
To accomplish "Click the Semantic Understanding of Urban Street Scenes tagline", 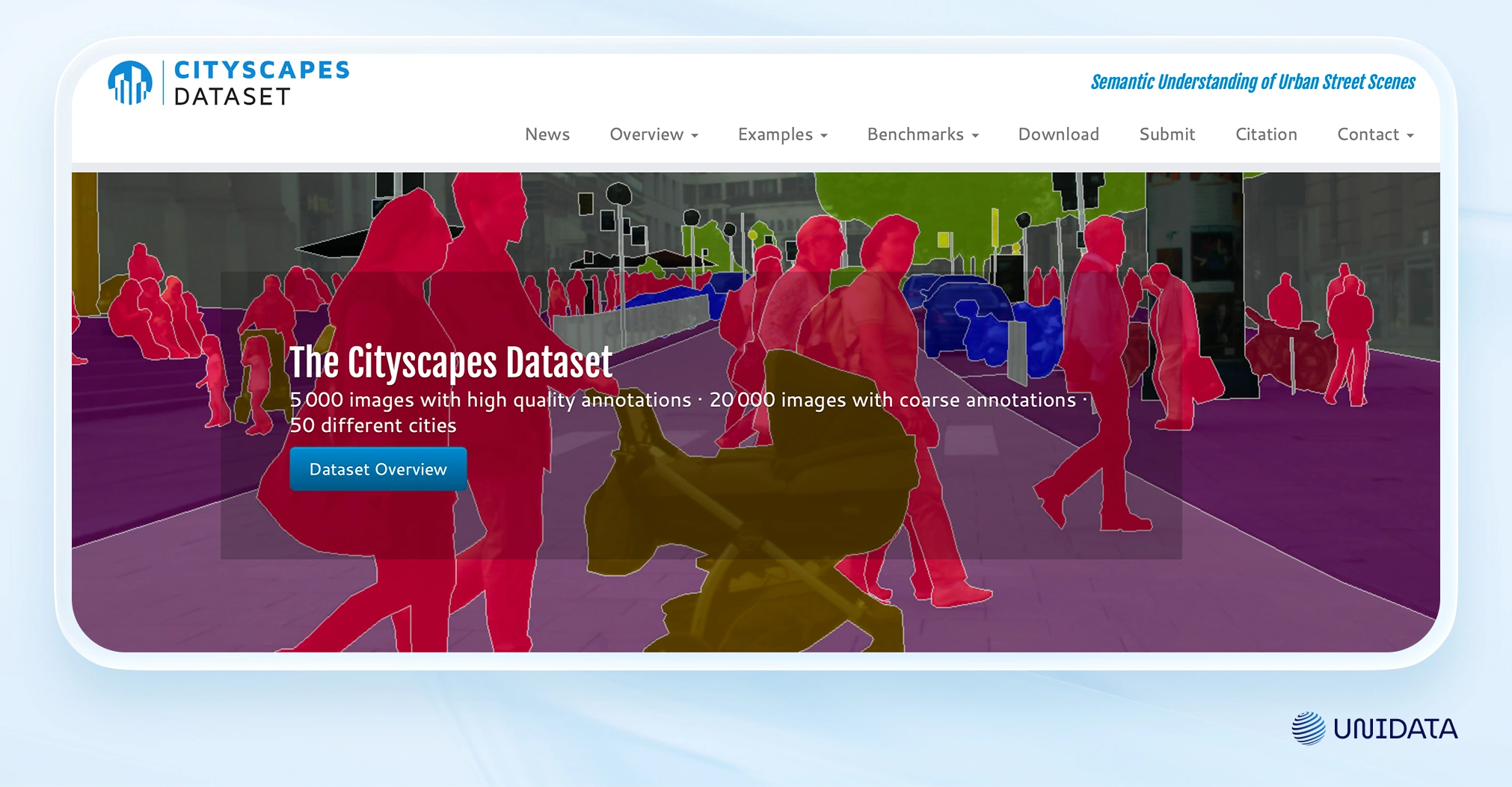I will pyautogui.click(x=1253, y=81).
